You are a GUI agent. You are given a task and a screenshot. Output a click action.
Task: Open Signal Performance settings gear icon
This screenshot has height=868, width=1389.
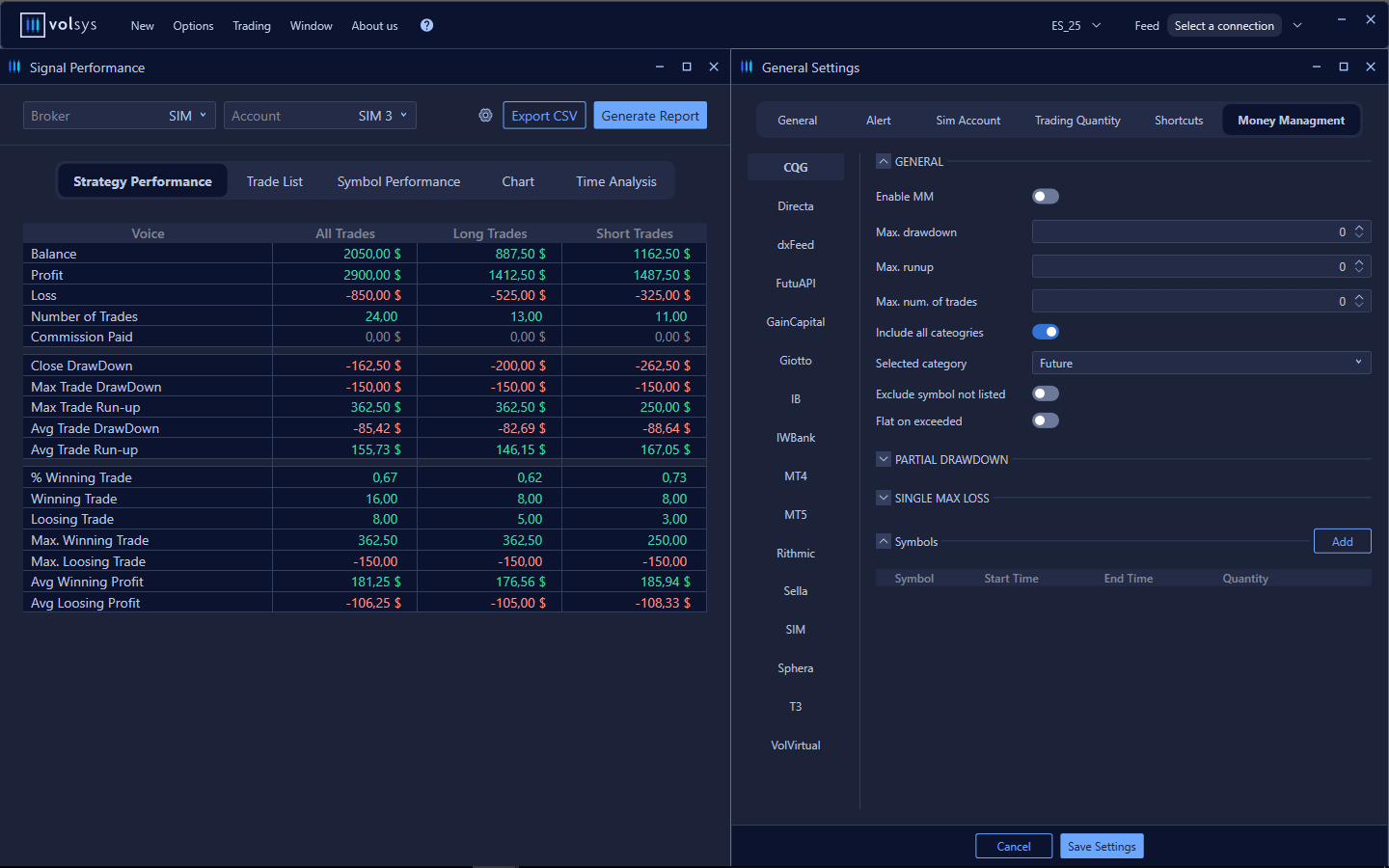(x=485, y=116)
